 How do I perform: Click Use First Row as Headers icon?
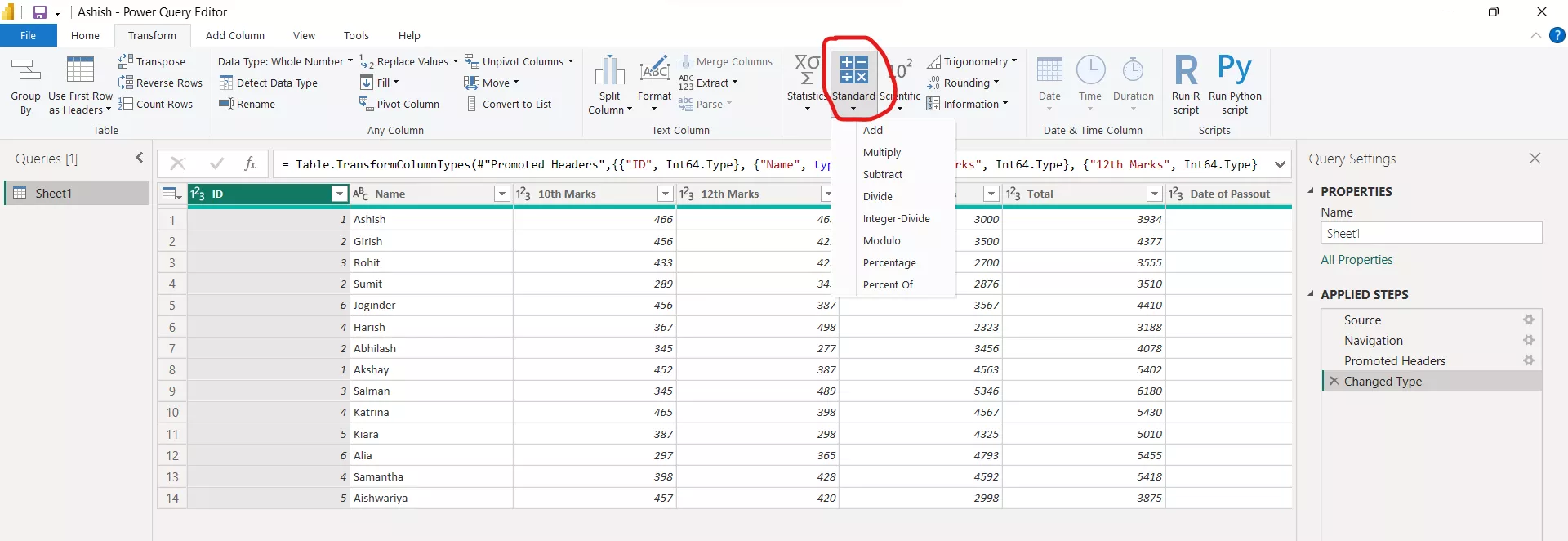pos(80,70)
